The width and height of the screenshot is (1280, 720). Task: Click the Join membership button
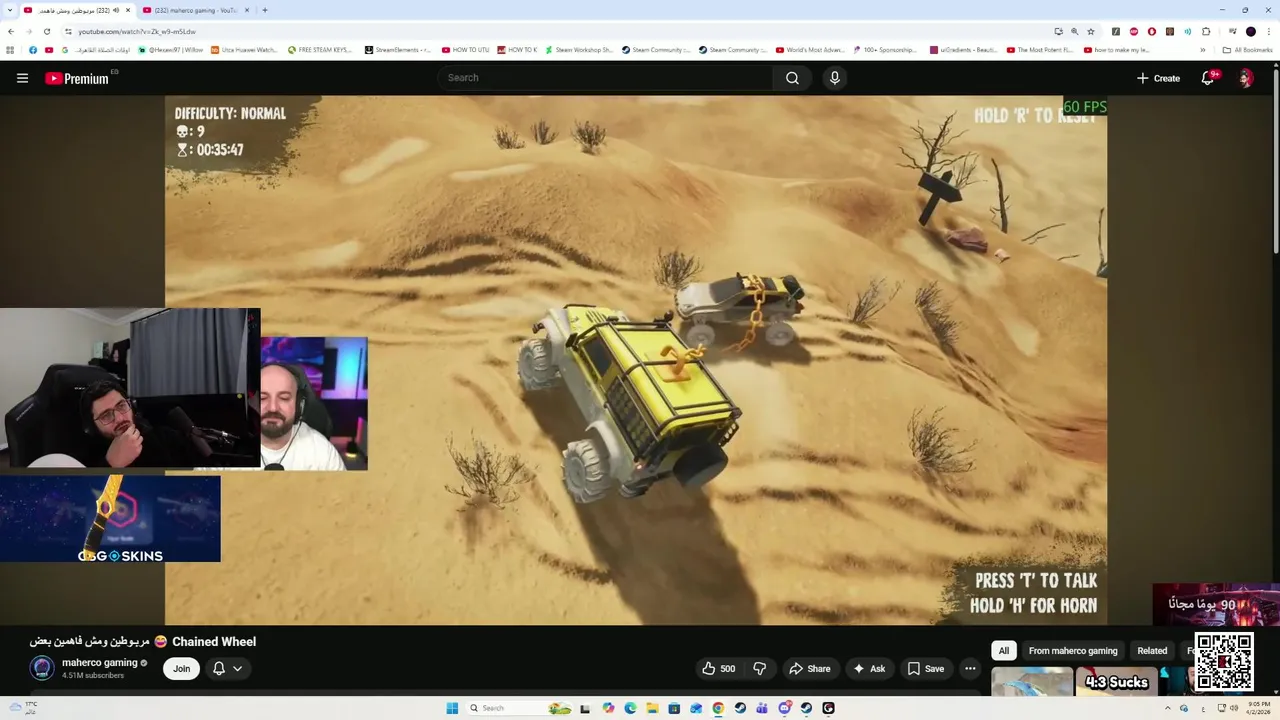(x=181, y=669)
